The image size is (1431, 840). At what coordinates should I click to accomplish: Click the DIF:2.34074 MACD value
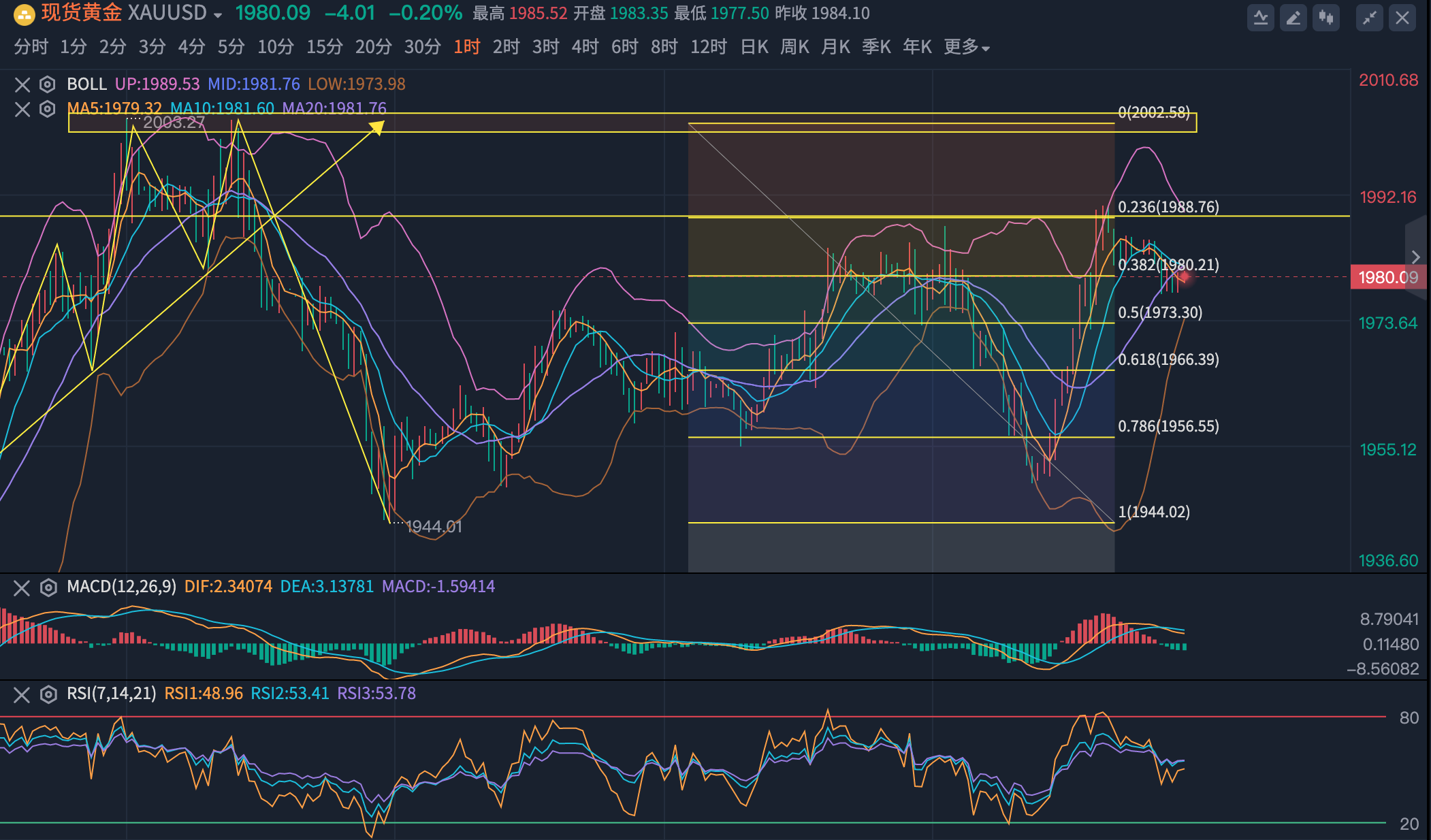pyautogui.click(x=228, y=587)
